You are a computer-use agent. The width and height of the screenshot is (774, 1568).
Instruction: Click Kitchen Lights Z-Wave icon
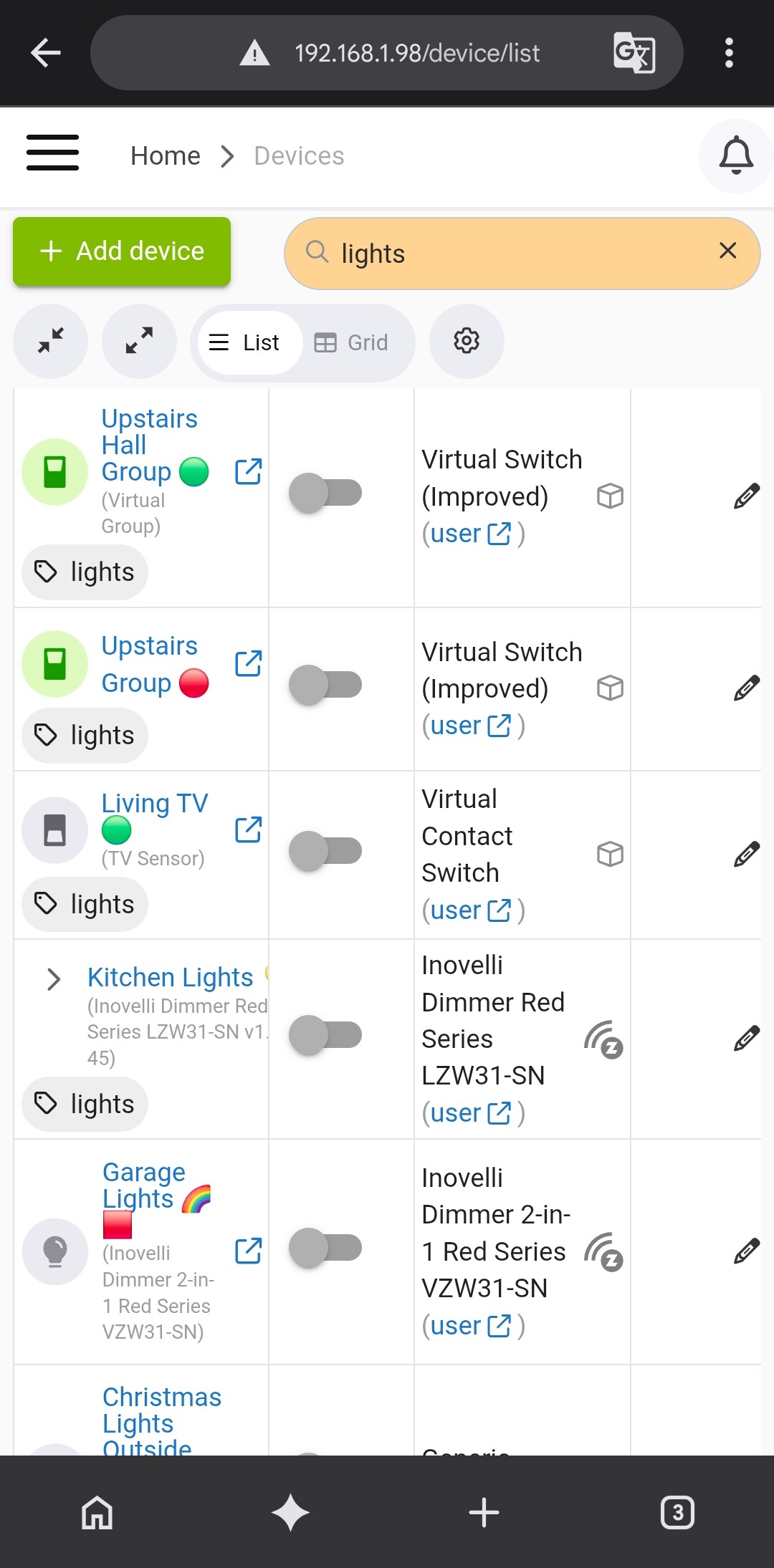coord(603,1039)
